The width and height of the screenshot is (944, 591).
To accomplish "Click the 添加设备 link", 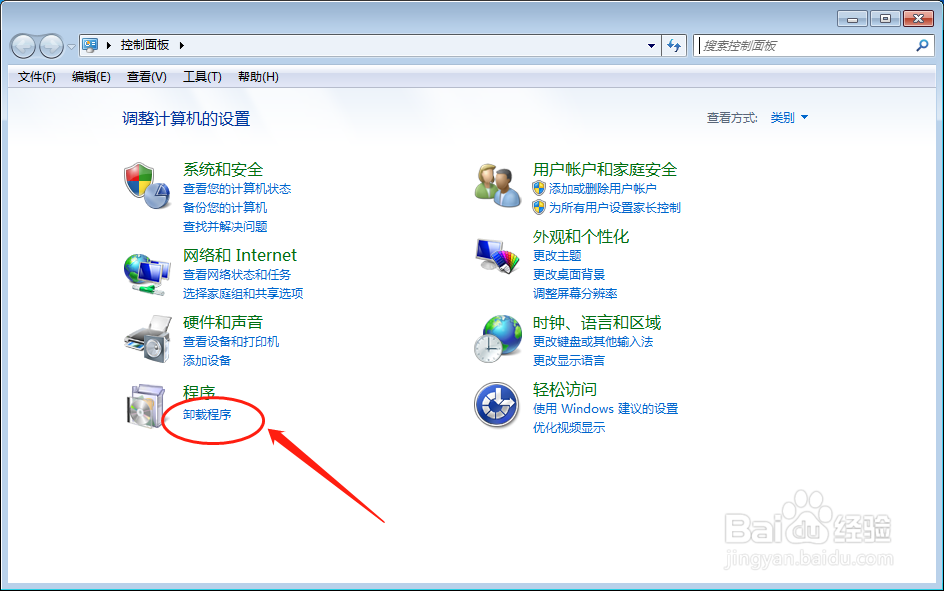I will [x=206, y=360].
